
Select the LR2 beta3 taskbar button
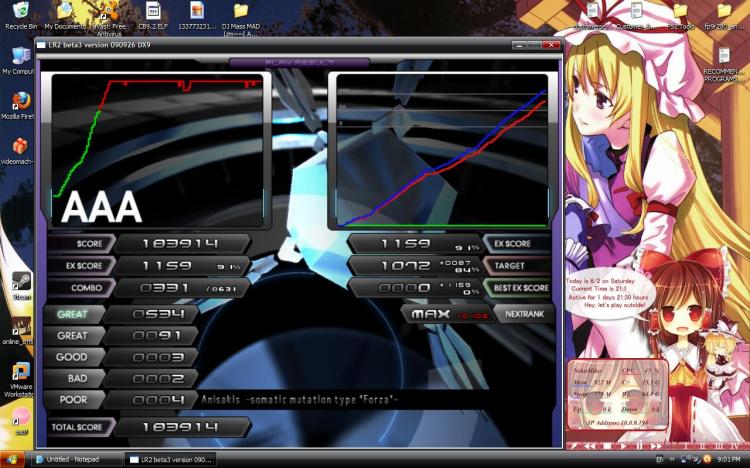169,460
